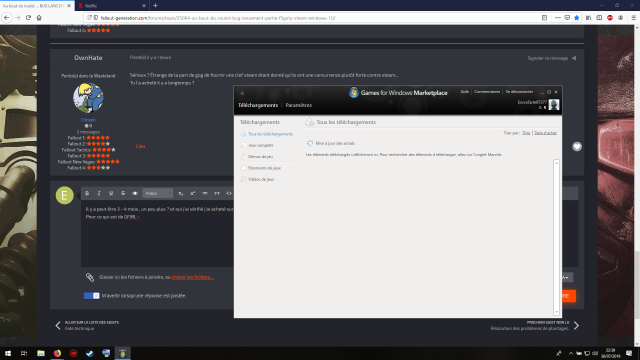The height and width of the screenshot is (360, 640).
Task: Sort downloads by Date d'achat
Action: pos(545,133)
